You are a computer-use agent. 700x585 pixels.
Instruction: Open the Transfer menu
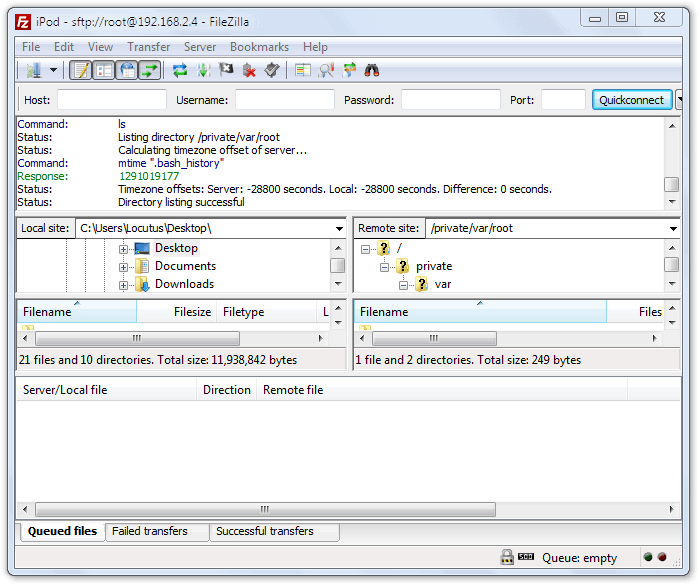coord(149,47)
